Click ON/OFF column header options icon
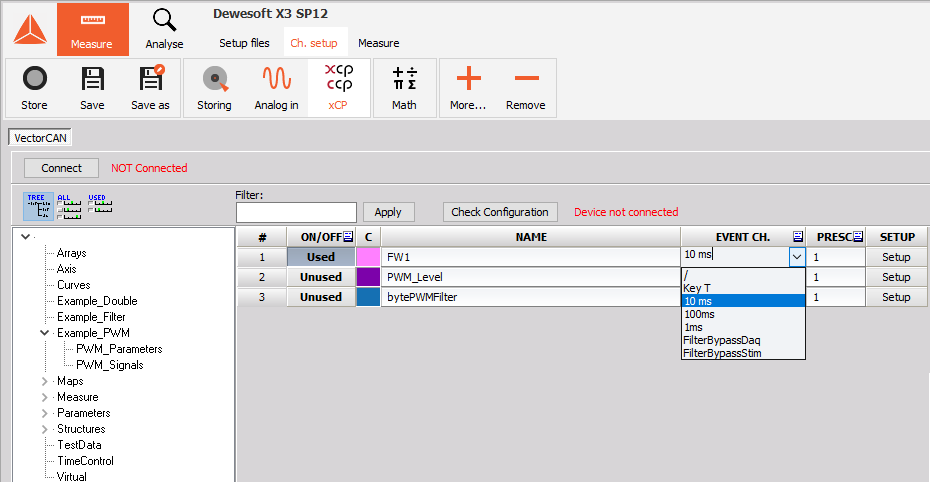 348,237
